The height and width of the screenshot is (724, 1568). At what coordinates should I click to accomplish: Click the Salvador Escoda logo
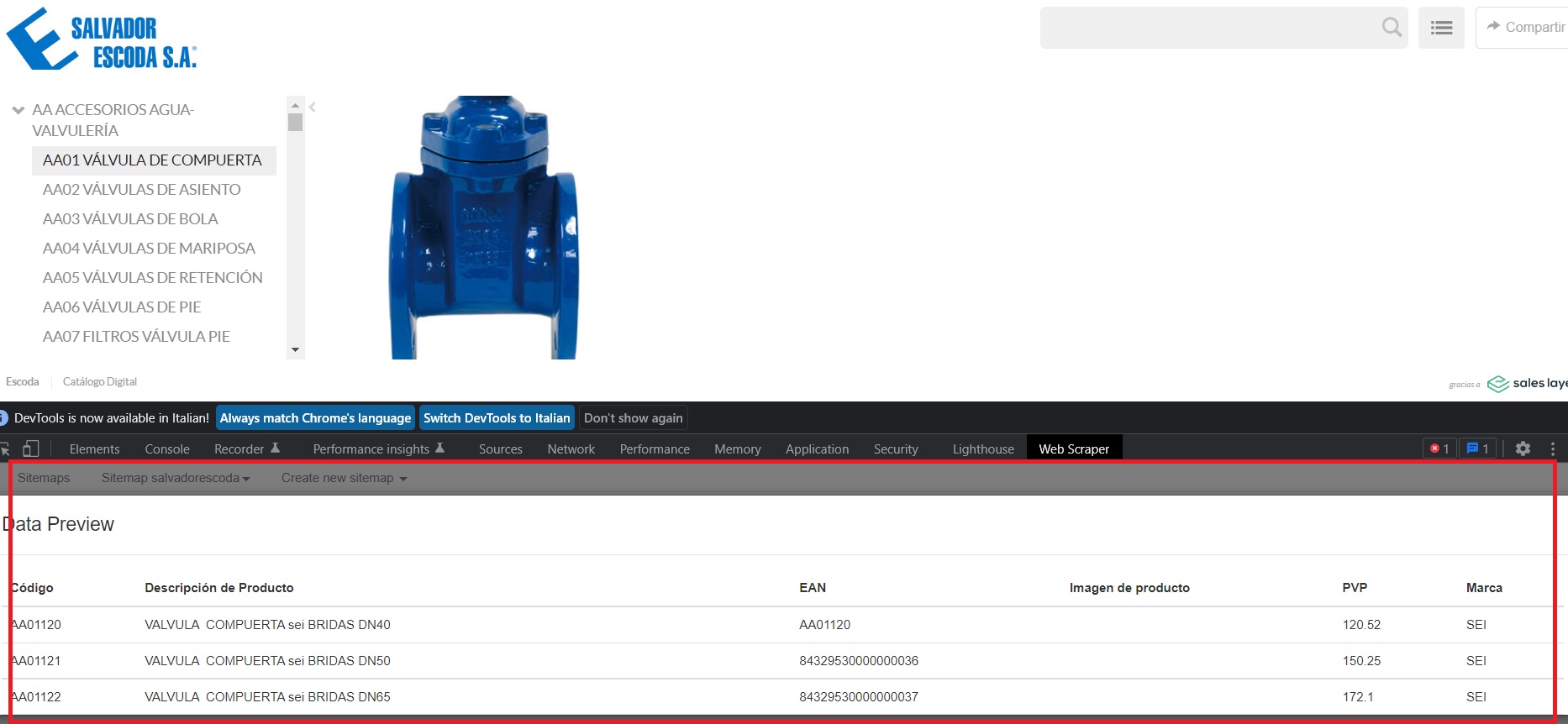tap(102, 39)
